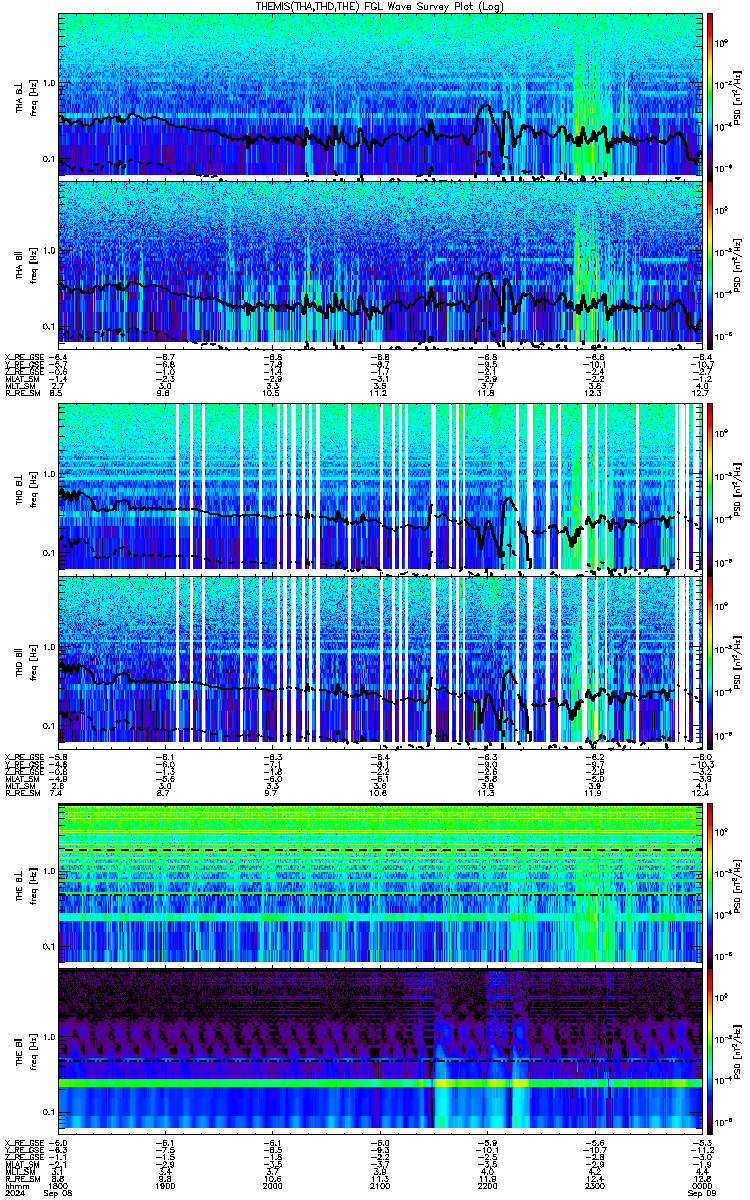Click the 'Sep 08' date label

pos(60,1194)
